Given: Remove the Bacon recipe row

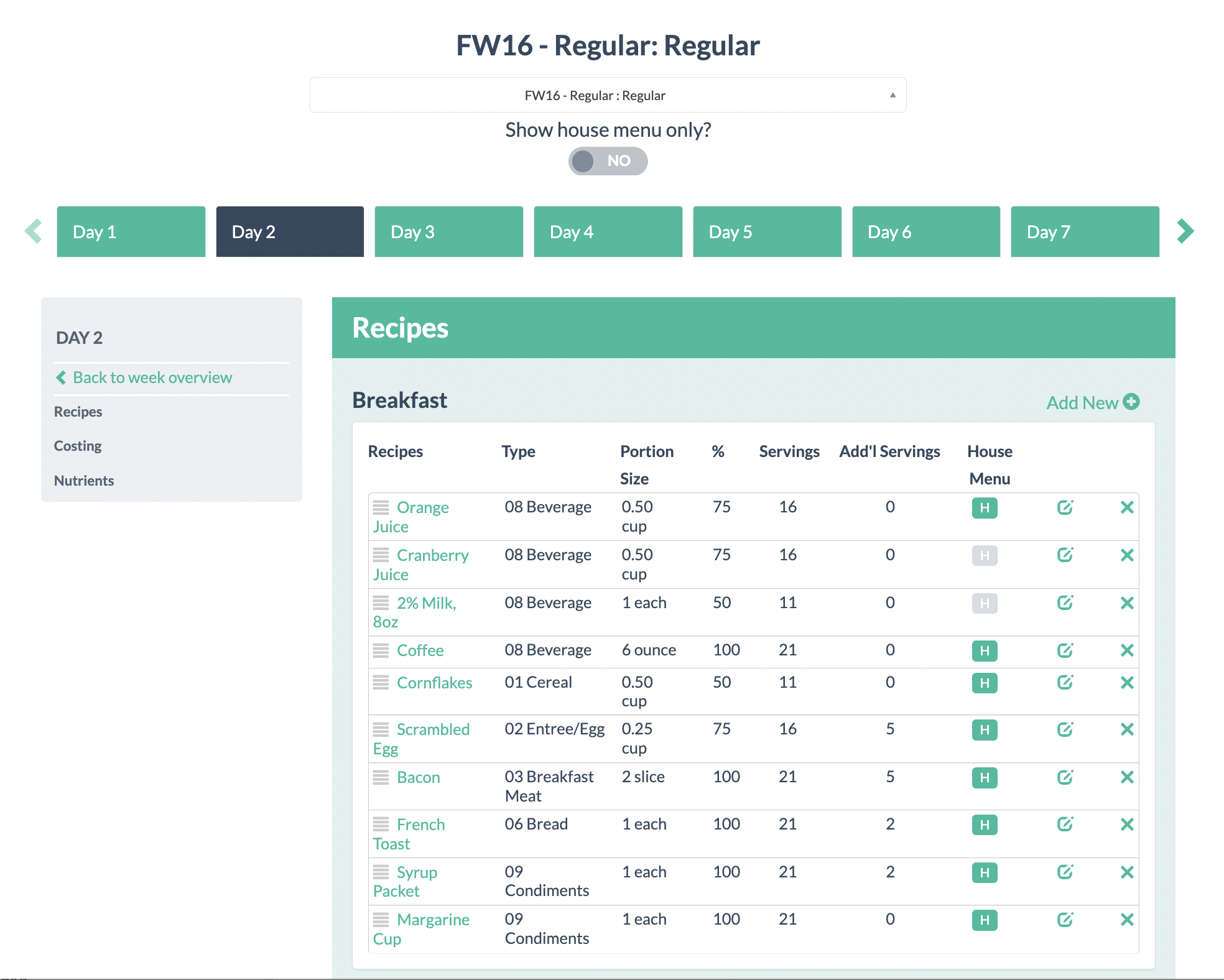Looking at the screenshot, I should pyautogui.click(x=1126, y=777).
